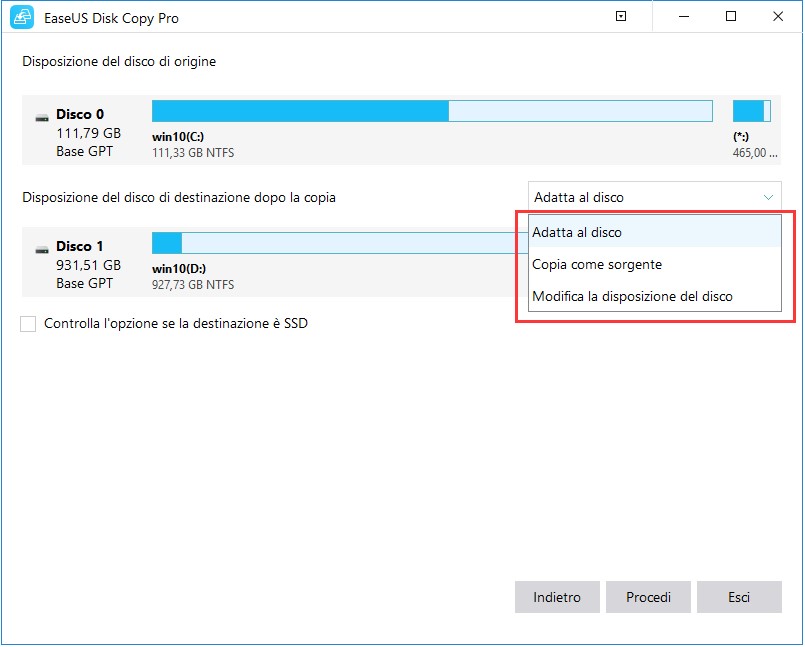Screen dimensions: 805x647
Task: Click the '931,51 GB' disk size
Action: pyautogui.click(x=88, y=265)
